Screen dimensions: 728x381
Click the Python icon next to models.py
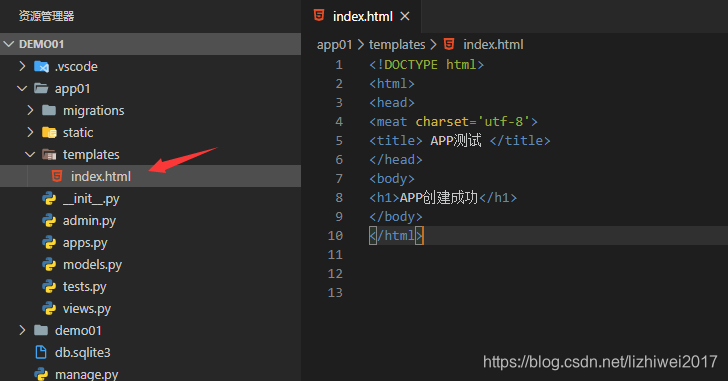49,265
